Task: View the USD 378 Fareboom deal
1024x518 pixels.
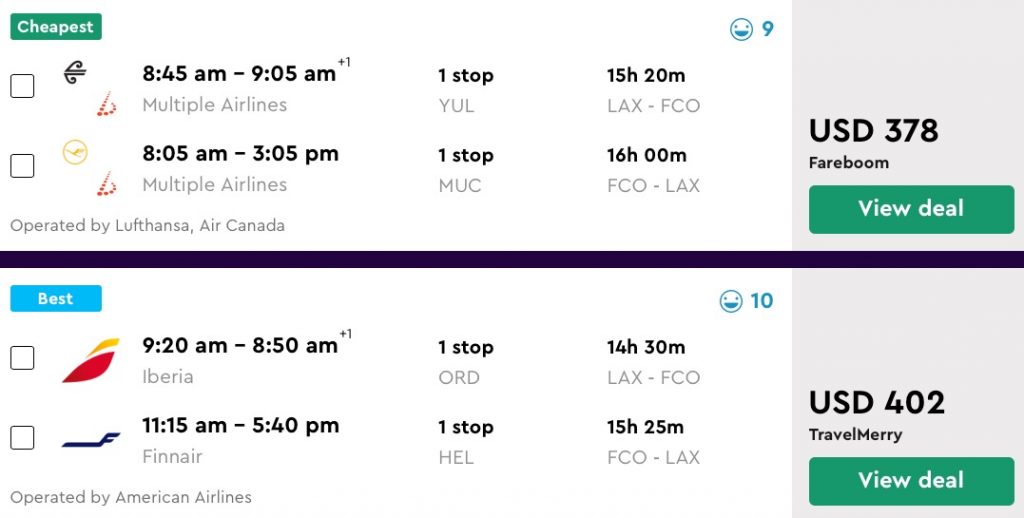Action: [x=911, y=209]
